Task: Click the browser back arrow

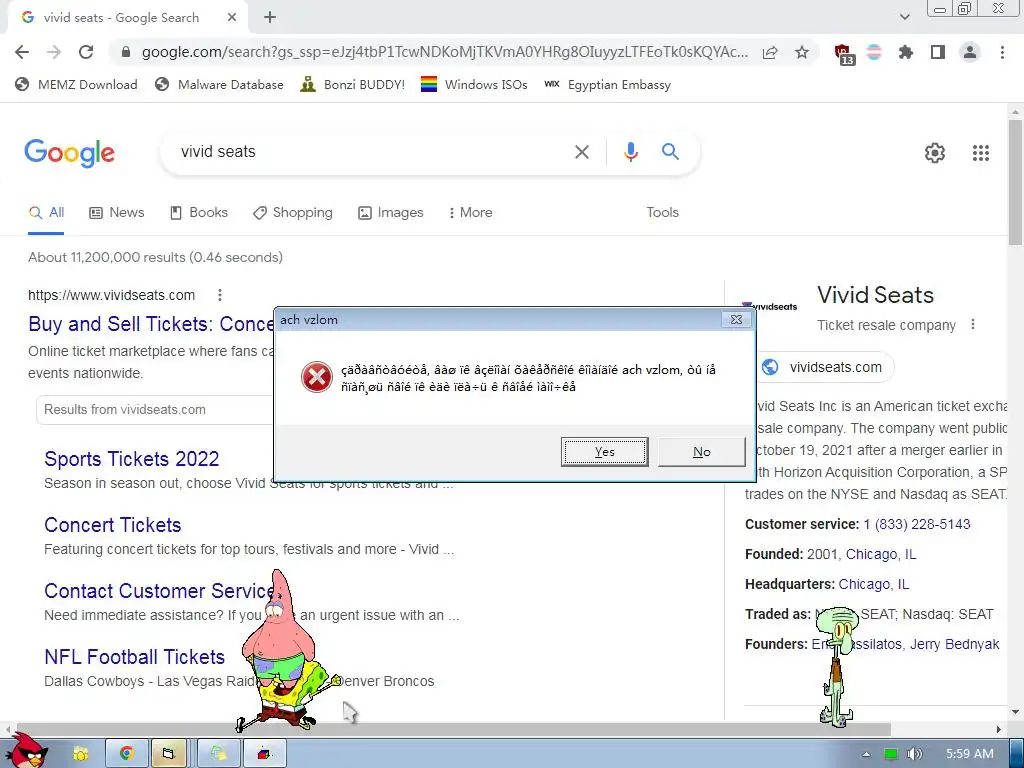Action: tap(22, 52)
